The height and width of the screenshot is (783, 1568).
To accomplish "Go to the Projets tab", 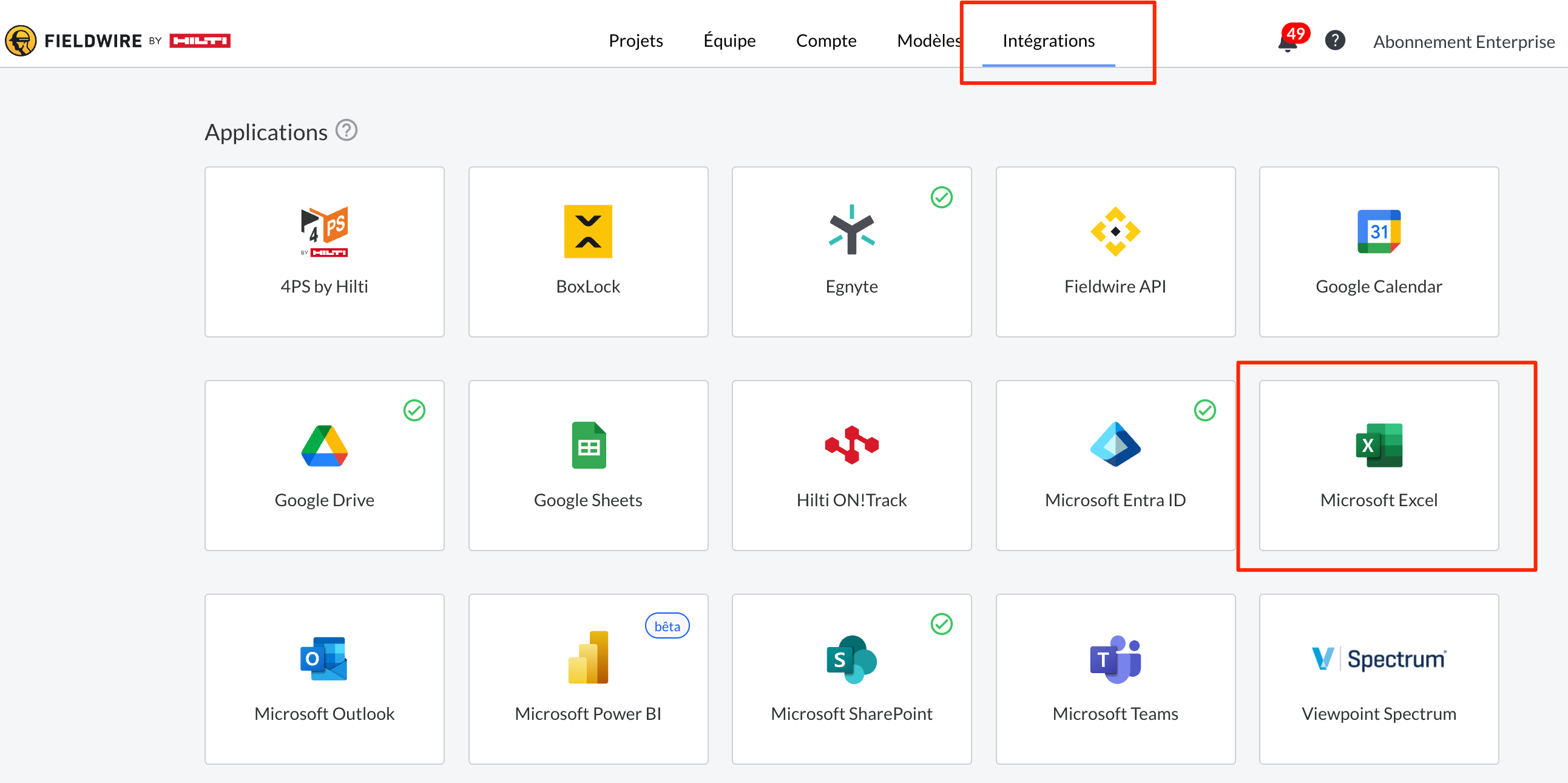I will pyautogui.click(x=636, y=41).
